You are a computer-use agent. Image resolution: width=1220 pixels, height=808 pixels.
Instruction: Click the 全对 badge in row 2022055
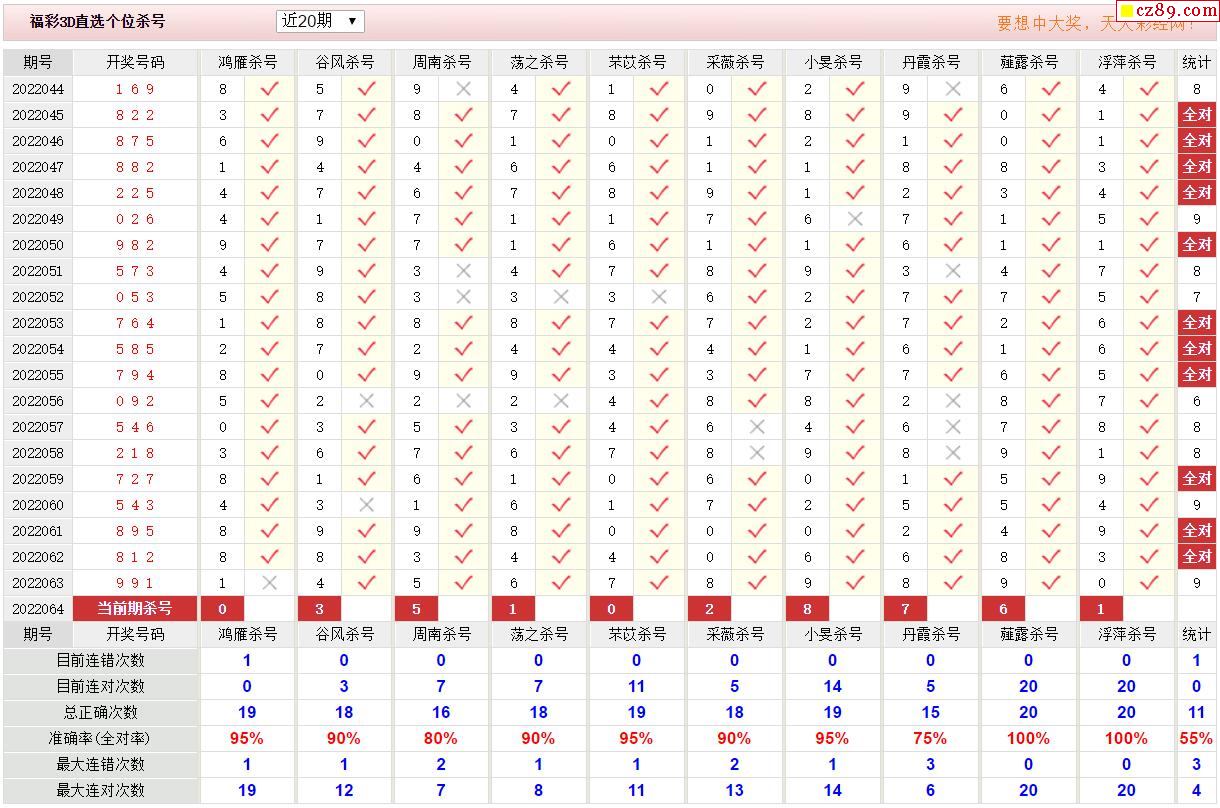click(1197, 375)
